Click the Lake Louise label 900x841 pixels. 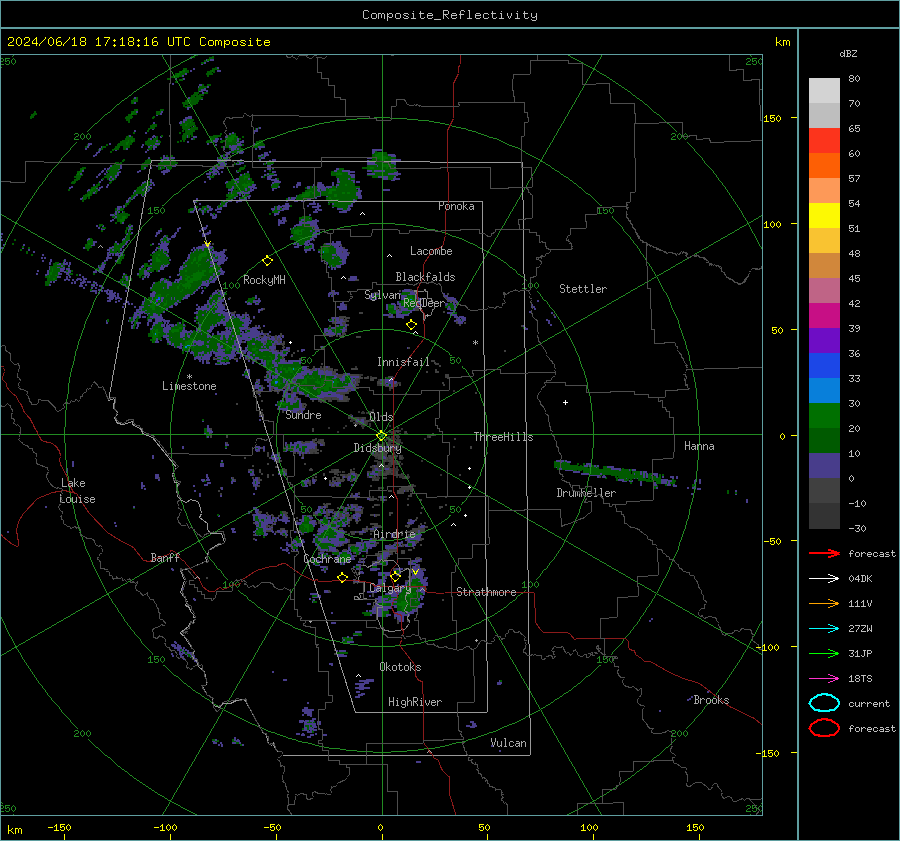coord(77,491)
